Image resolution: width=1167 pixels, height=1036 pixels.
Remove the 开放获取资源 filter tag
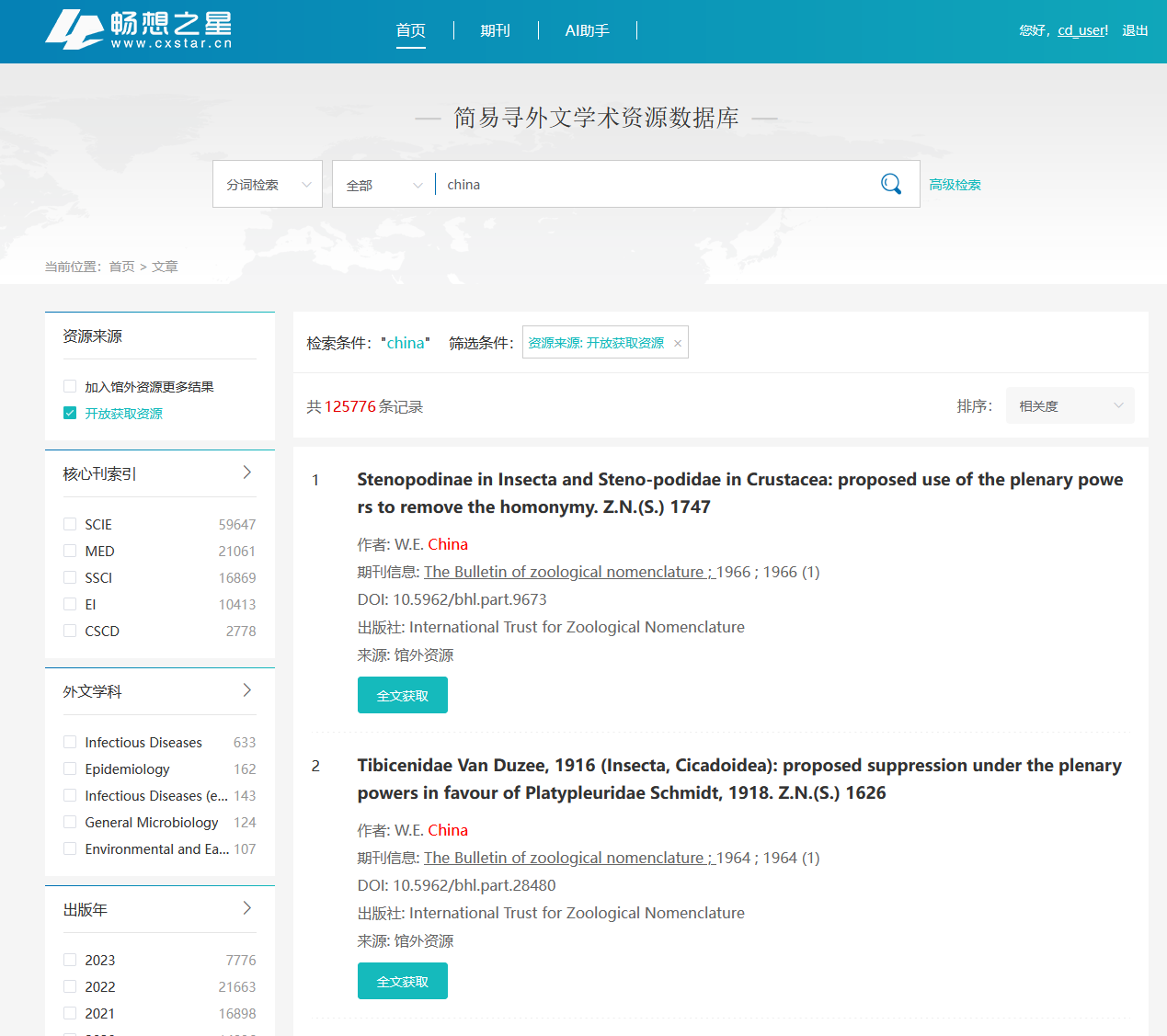[x=678, y=344]
